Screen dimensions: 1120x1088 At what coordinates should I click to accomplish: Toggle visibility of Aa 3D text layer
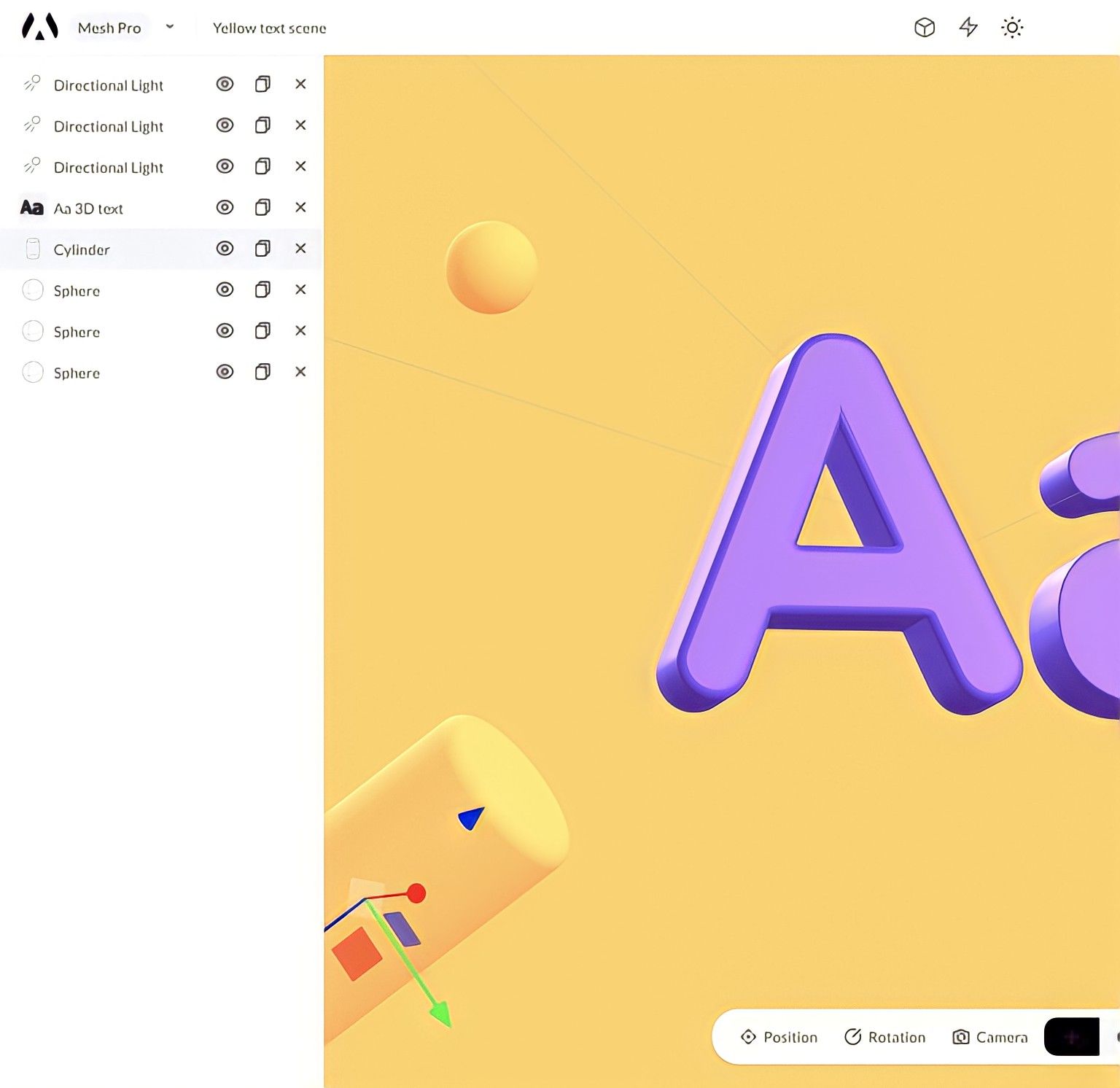point(225,208)
